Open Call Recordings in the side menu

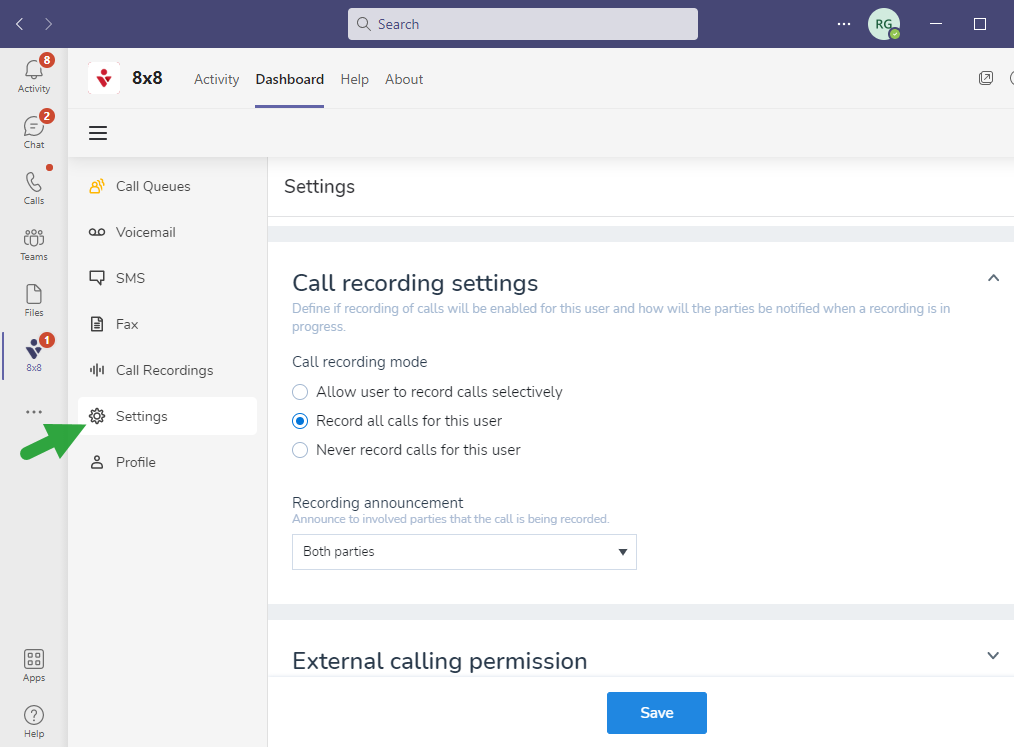164,370
